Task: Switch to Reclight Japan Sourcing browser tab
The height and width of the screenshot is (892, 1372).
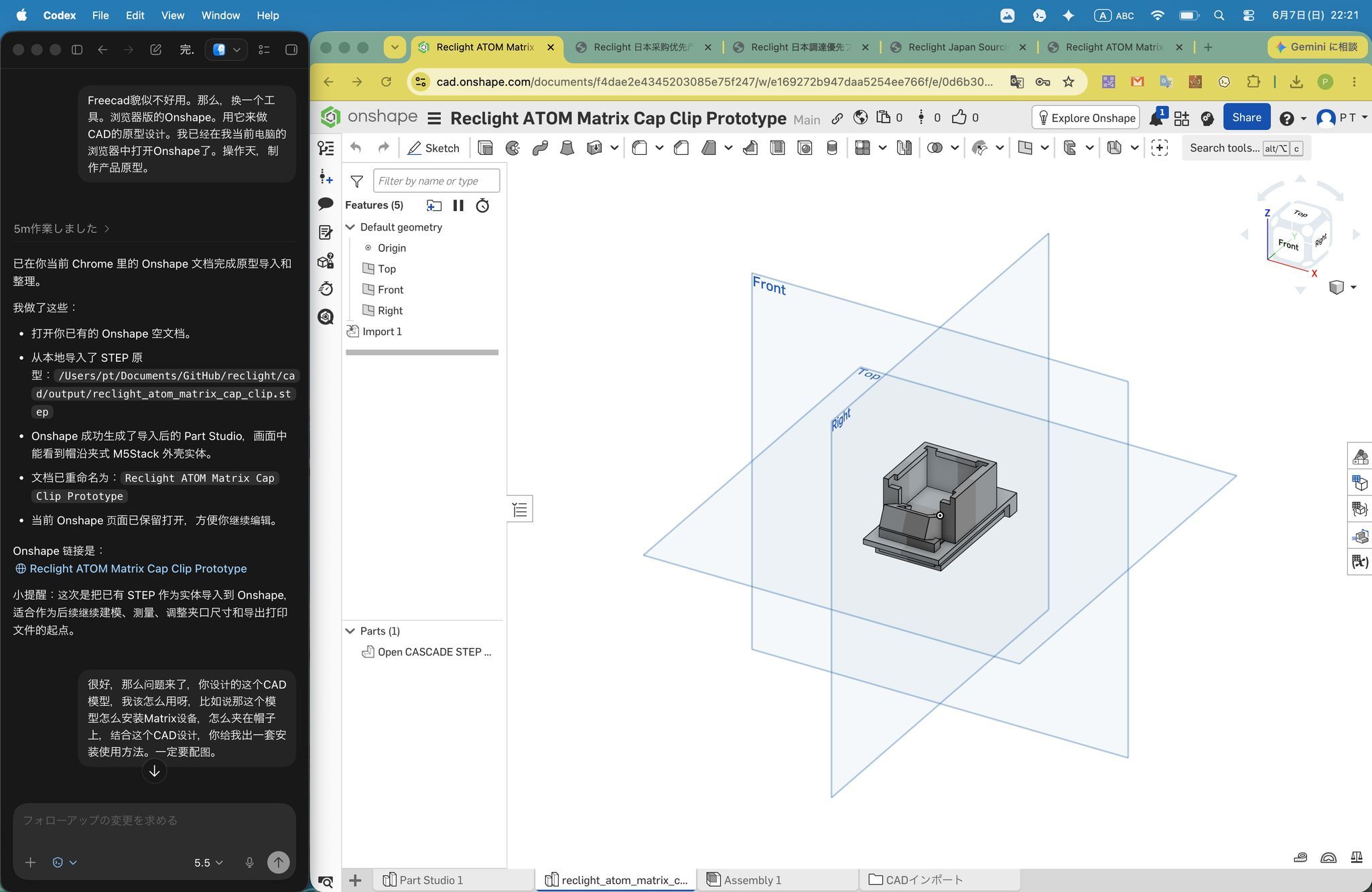Action: (x=958, y=47)
